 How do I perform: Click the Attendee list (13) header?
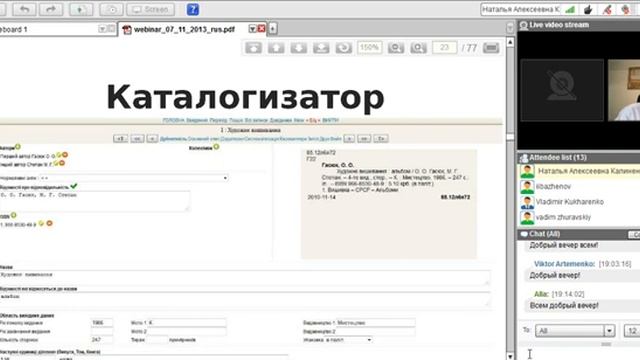(579, 158)
